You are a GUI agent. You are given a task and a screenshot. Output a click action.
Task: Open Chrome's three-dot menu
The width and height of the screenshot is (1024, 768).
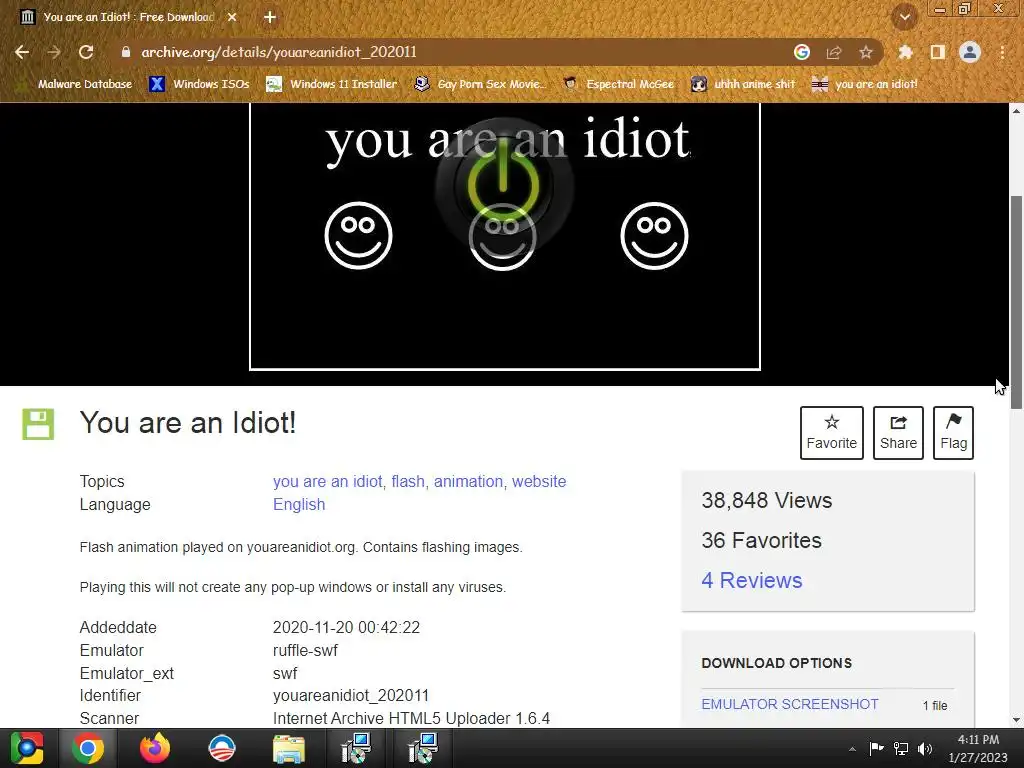pos(1002,52)
